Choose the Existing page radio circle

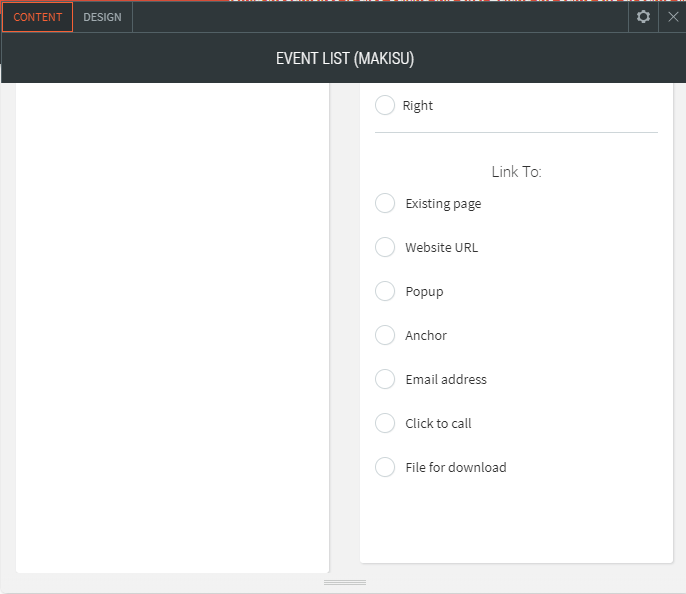click(385, 203)
